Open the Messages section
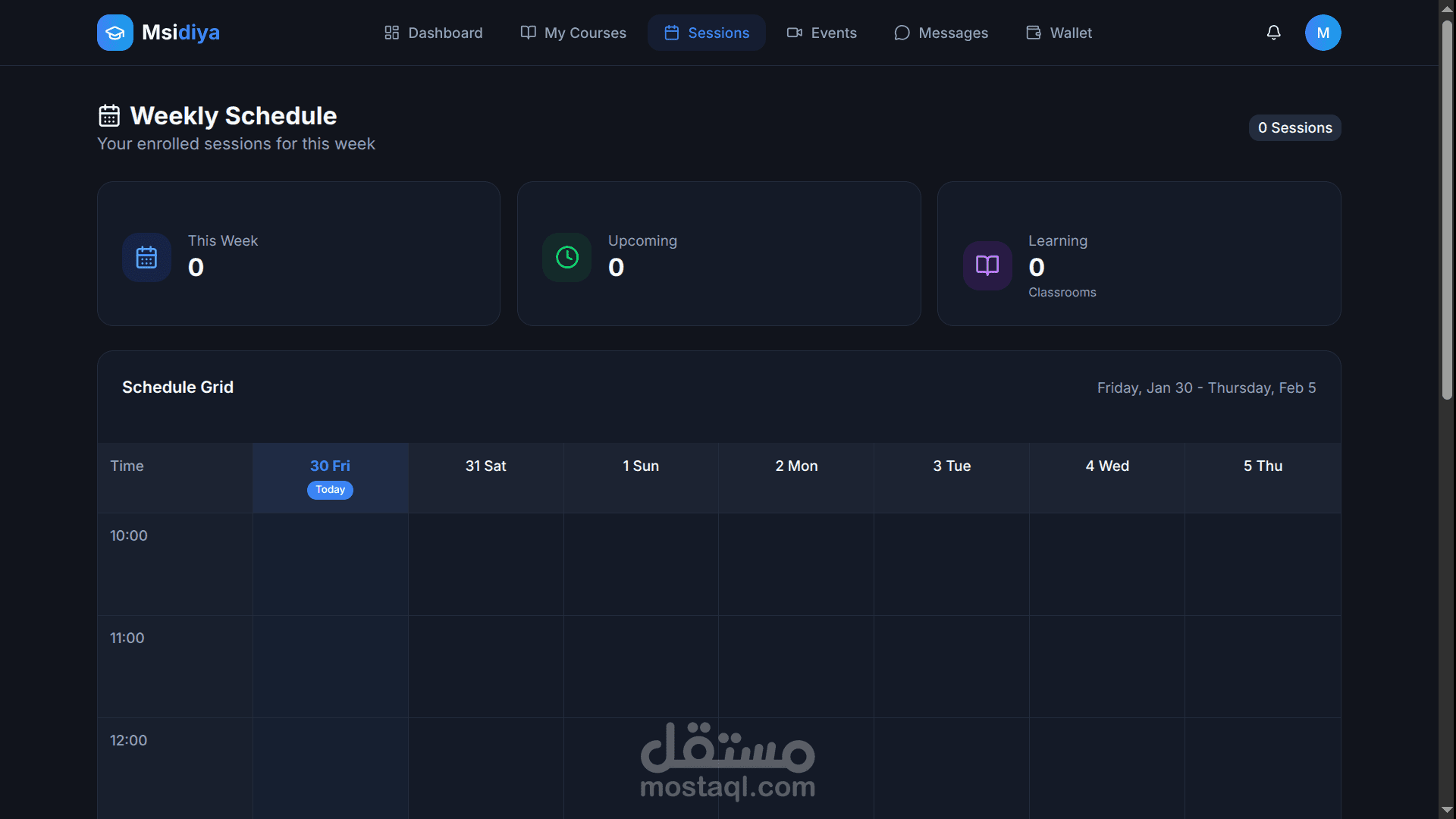The width and height of the screenshot is (1456, 819). 940,33
